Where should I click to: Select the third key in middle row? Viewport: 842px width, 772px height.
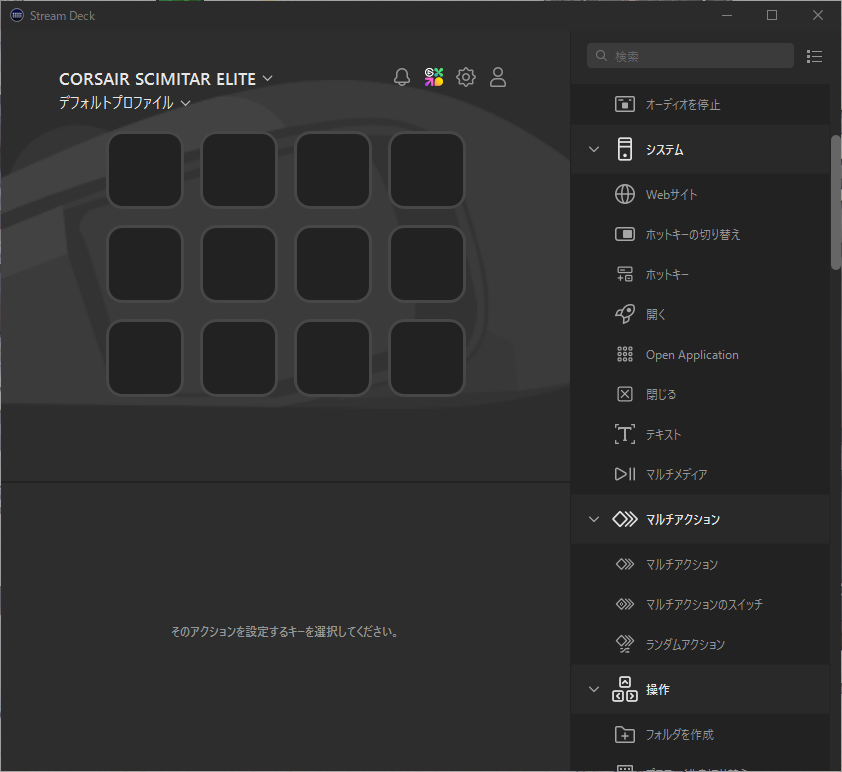pyautogui.click(x=333, y=264)
